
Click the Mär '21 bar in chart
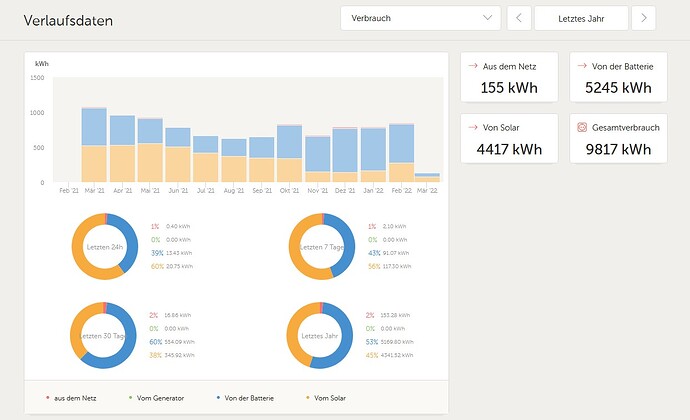tap(94, 145)
